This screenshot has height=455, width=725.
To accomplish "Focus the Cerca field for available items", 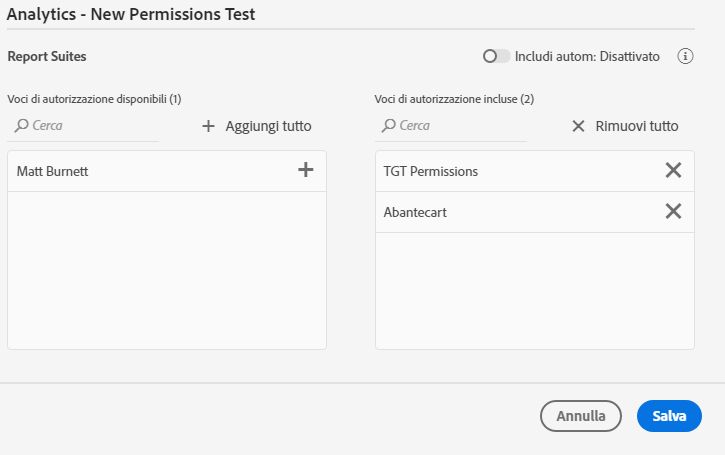I will (92, 126).
